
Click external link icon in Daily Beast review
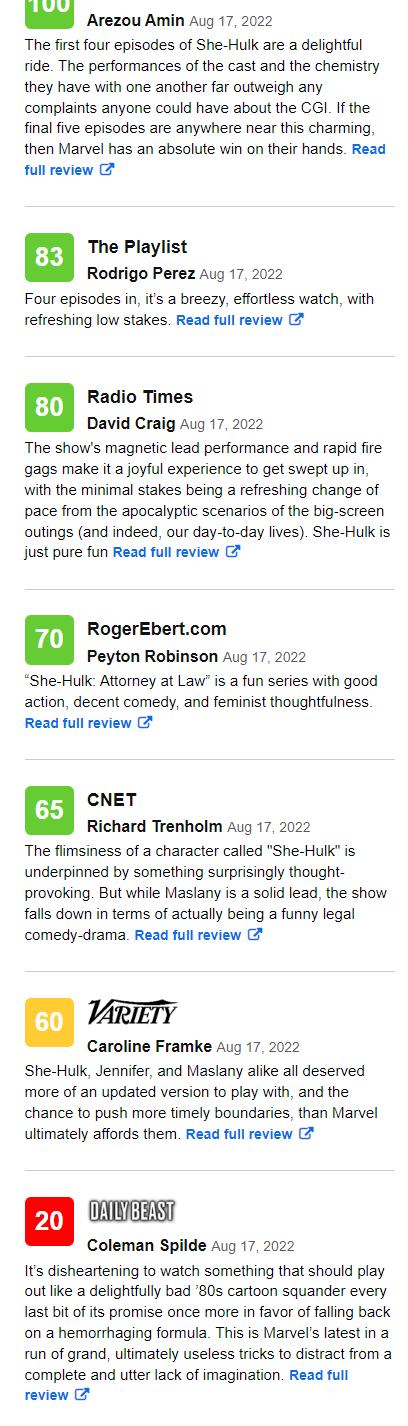pos(82,1395)
